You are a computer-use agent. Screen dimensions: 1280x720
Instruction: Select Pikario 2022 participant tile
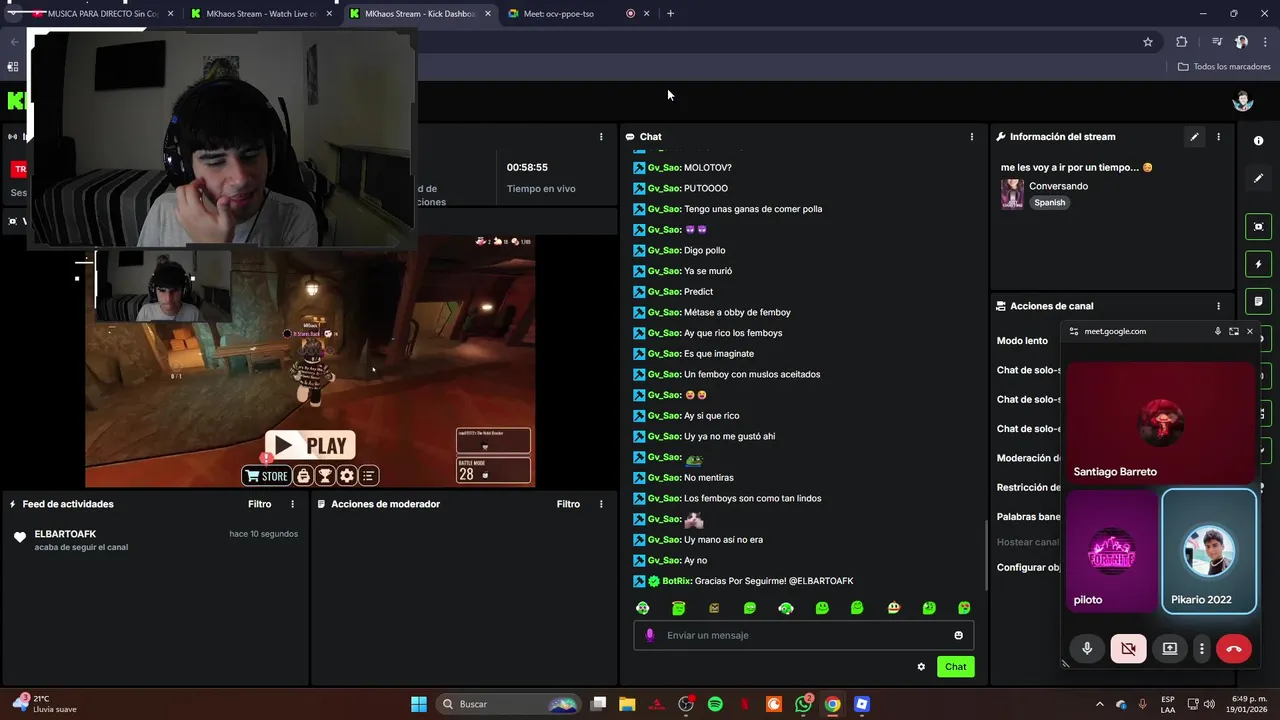pos(1208,551)
